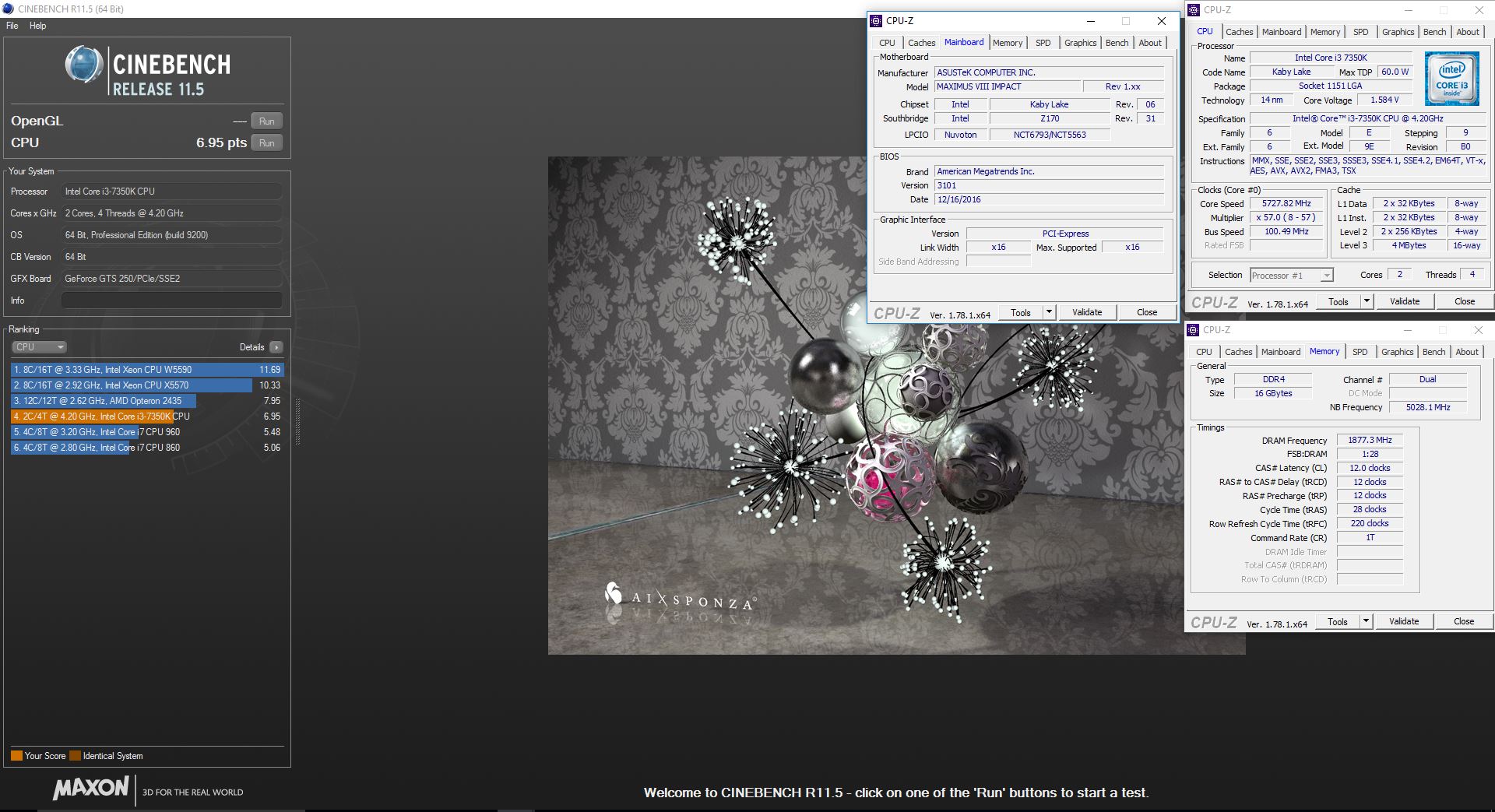Screen dimensions: 1495x812
Task: Click the rendered Cinebench scene image
Action: [x=896, y=406]
